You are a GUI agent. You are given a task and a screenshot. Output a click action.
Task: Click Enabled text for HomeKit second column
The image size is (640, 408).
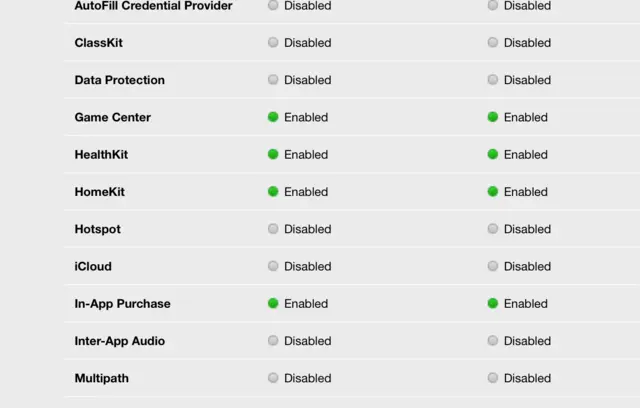click(525, 192)
